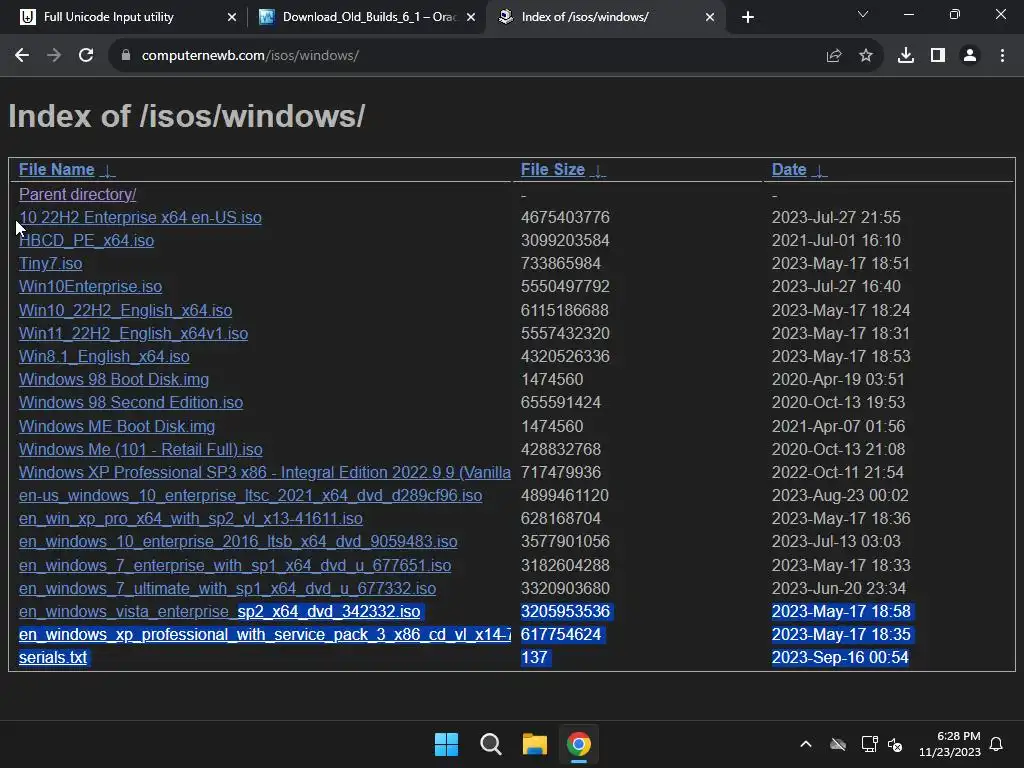Open the Chrome profile icon

pyautogui.click(x=970, y=56)
